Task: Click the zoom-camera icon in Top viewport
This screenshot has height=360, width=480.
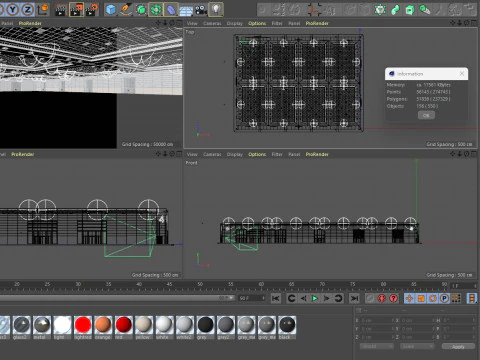Action: 460,23
